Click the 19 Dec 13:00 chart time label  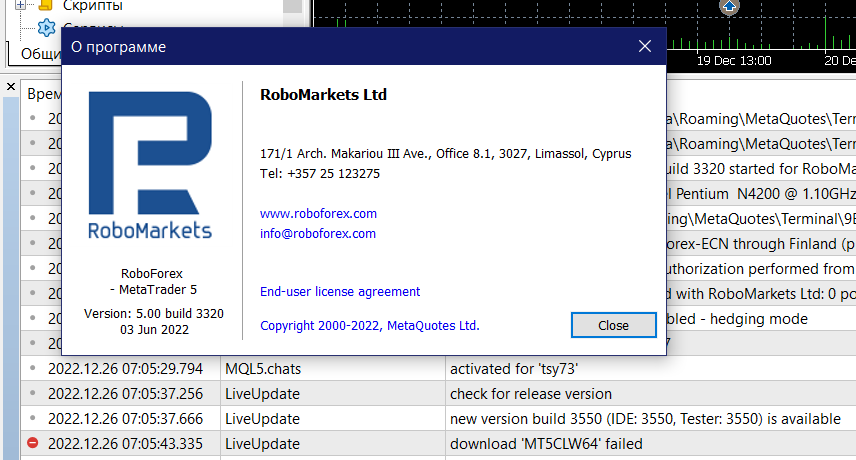734,61
